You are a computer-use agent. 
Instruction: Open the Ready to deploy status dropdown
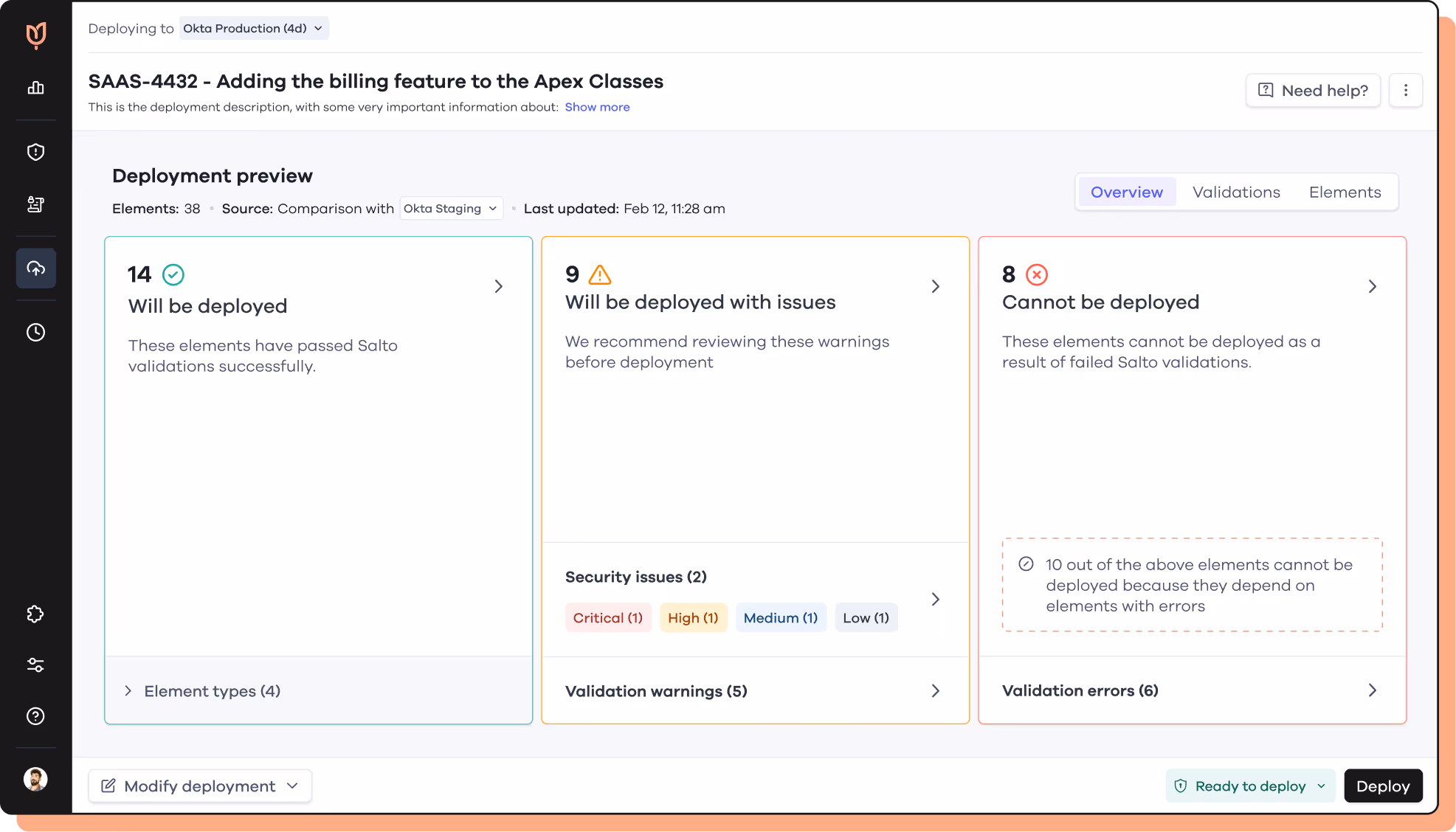pos(1250,786)
